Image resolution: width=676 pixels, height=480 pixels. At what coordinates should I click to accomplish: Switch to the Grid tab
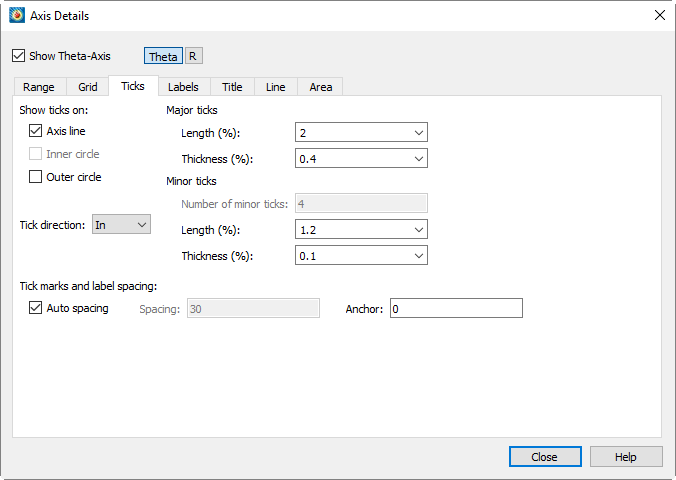[x=88, y=87]
